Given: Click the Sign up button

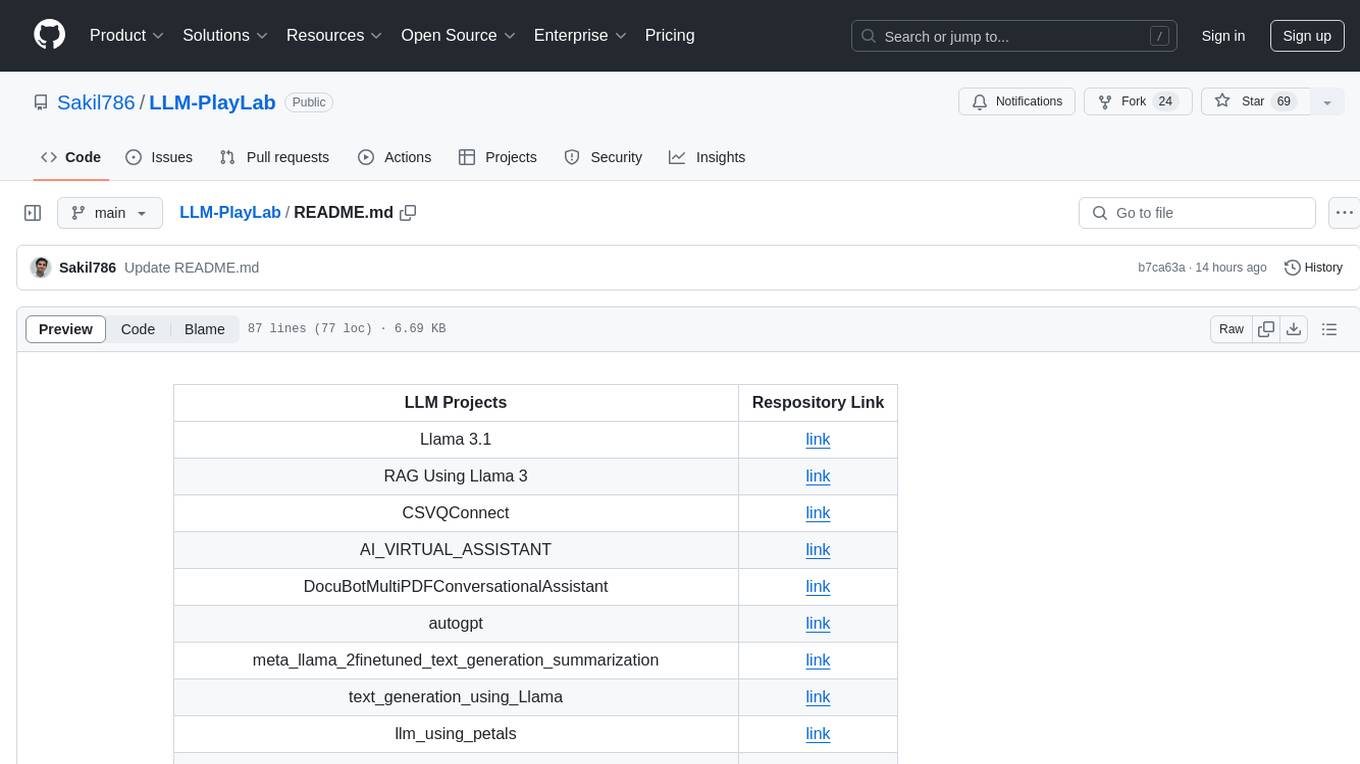Looking at the screenshot, I should pyautogui.click(x=1307, y=36).
